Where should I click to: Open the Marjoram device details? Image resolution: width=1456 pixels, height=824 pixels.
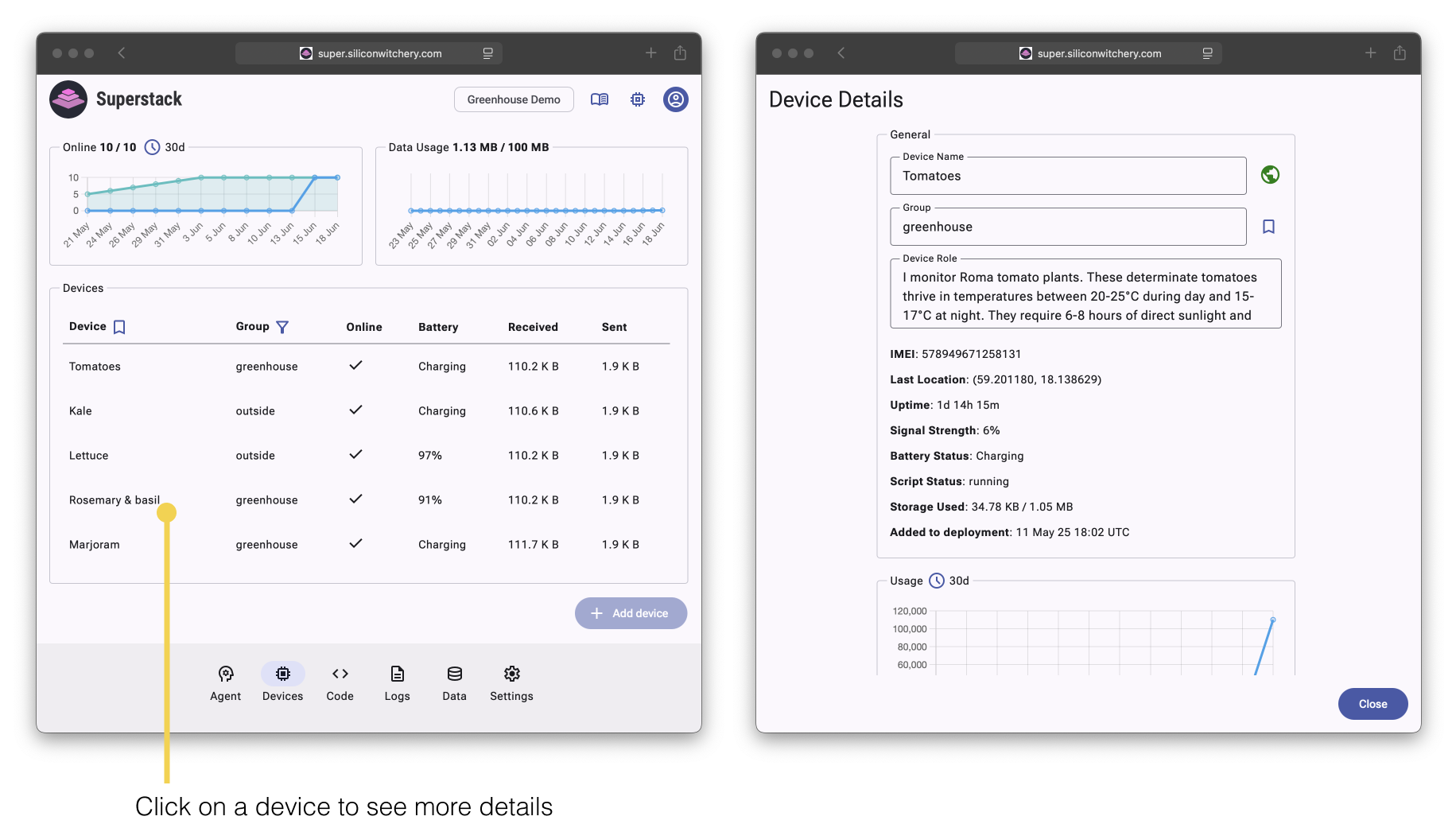click(366, 545)
